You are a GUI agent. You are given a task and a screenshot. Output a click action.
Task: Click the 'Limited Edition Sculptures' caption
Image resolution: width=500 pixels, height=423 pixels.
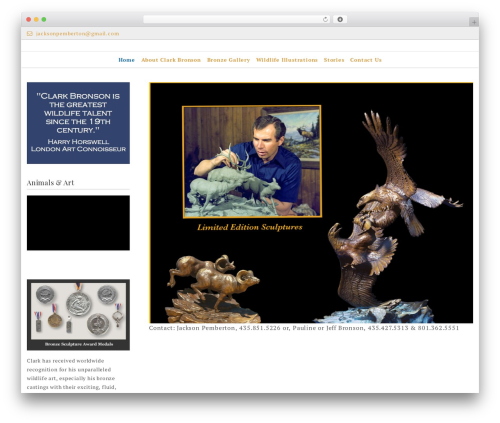(x=250, y=227)
